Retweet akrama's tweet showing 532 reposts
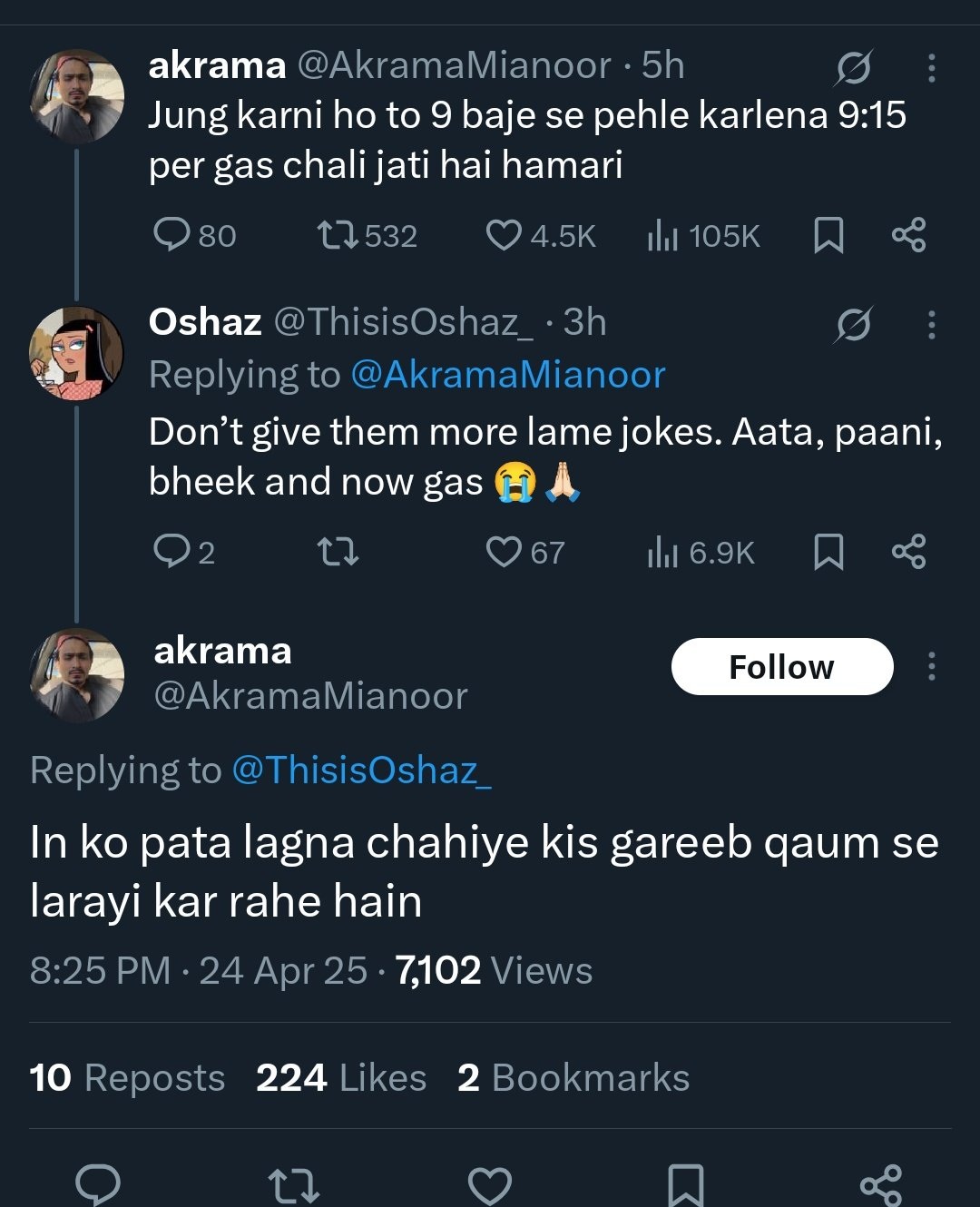Viewport: 980px width, 1207px height. [x=337, y=235]
